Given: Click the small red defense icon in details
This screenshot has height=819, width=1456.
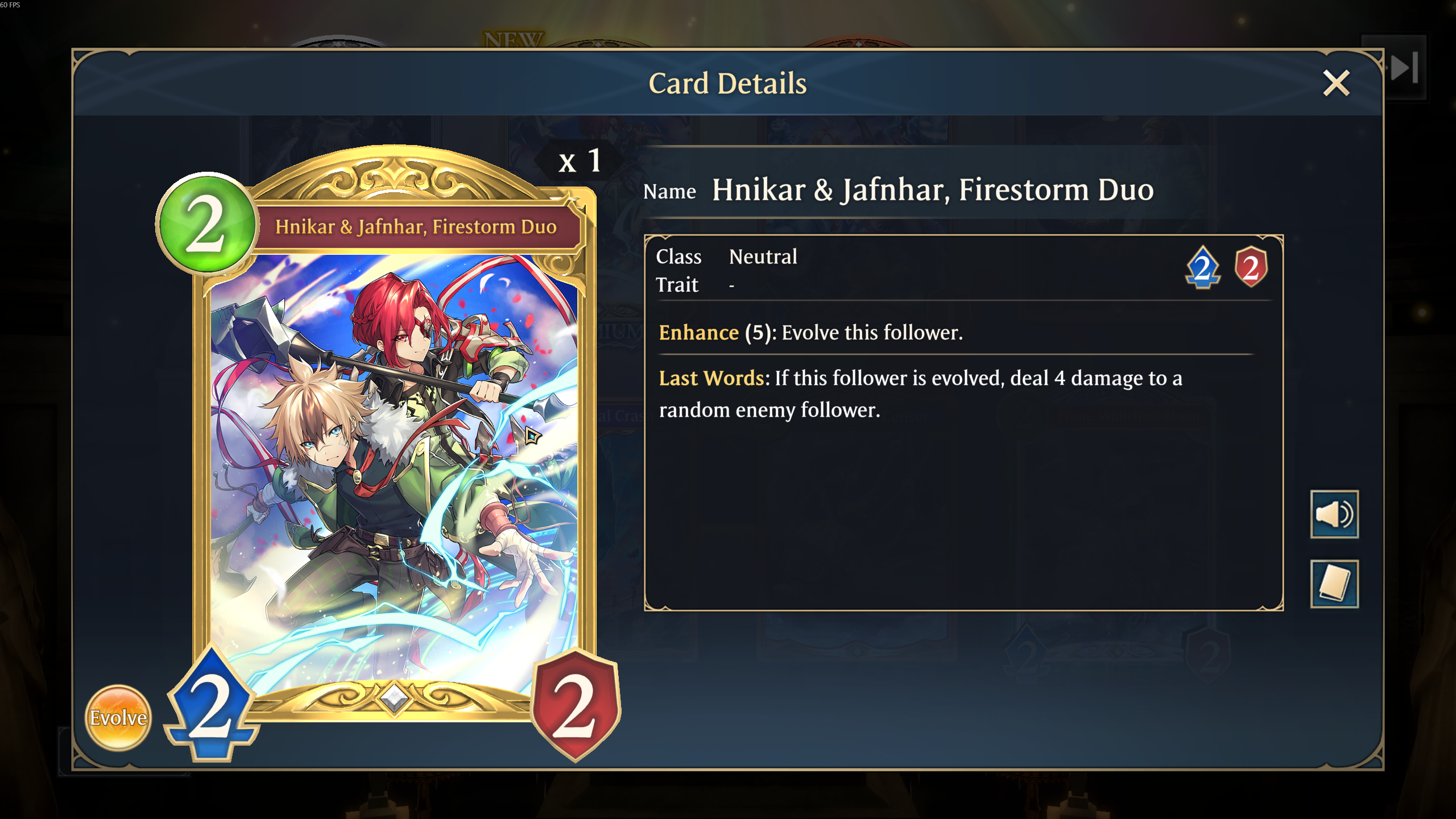Looking at the screenshot, I should coord(1251,267).
